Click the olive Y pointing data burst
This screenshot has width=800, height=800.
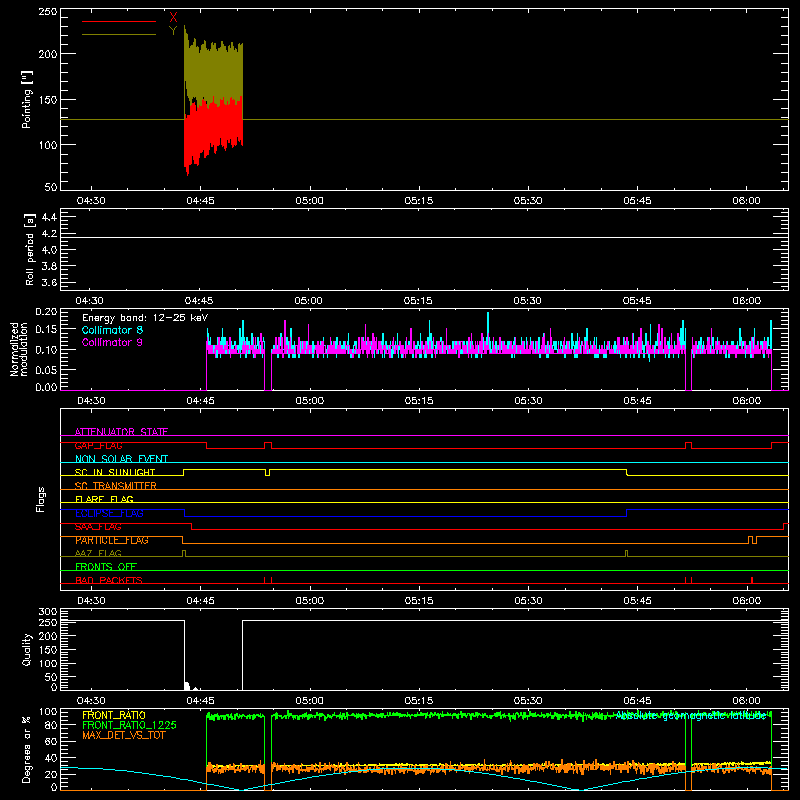click(x=213, y=71)
